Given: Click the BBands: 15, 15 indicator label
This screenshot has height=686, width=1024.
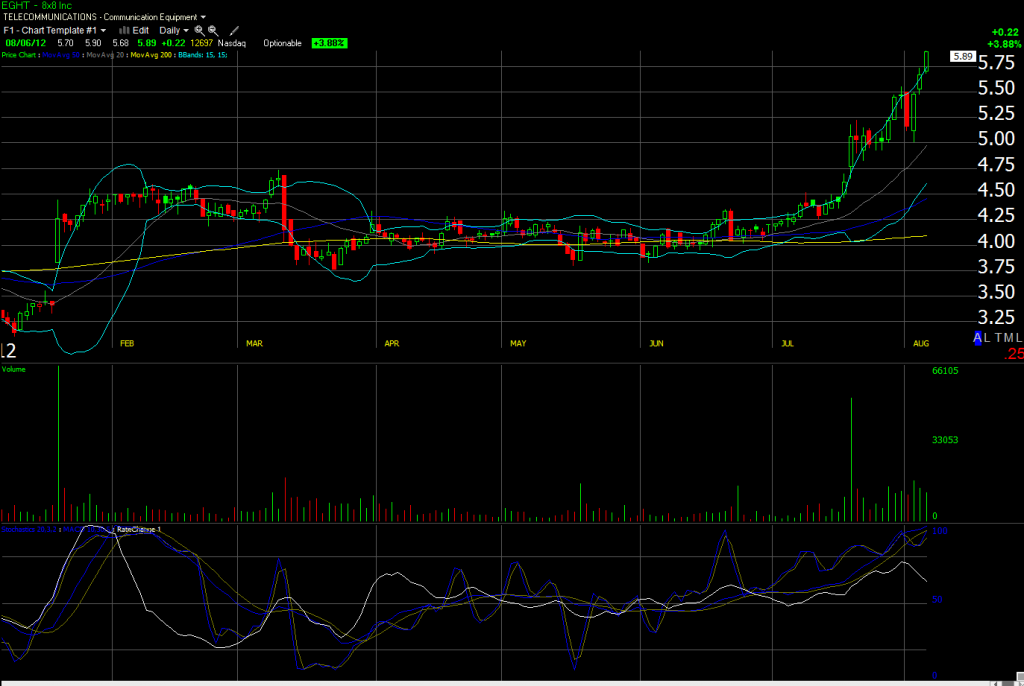Looking at the screenshot, I should pyautogui.click(x=202, y=55).
